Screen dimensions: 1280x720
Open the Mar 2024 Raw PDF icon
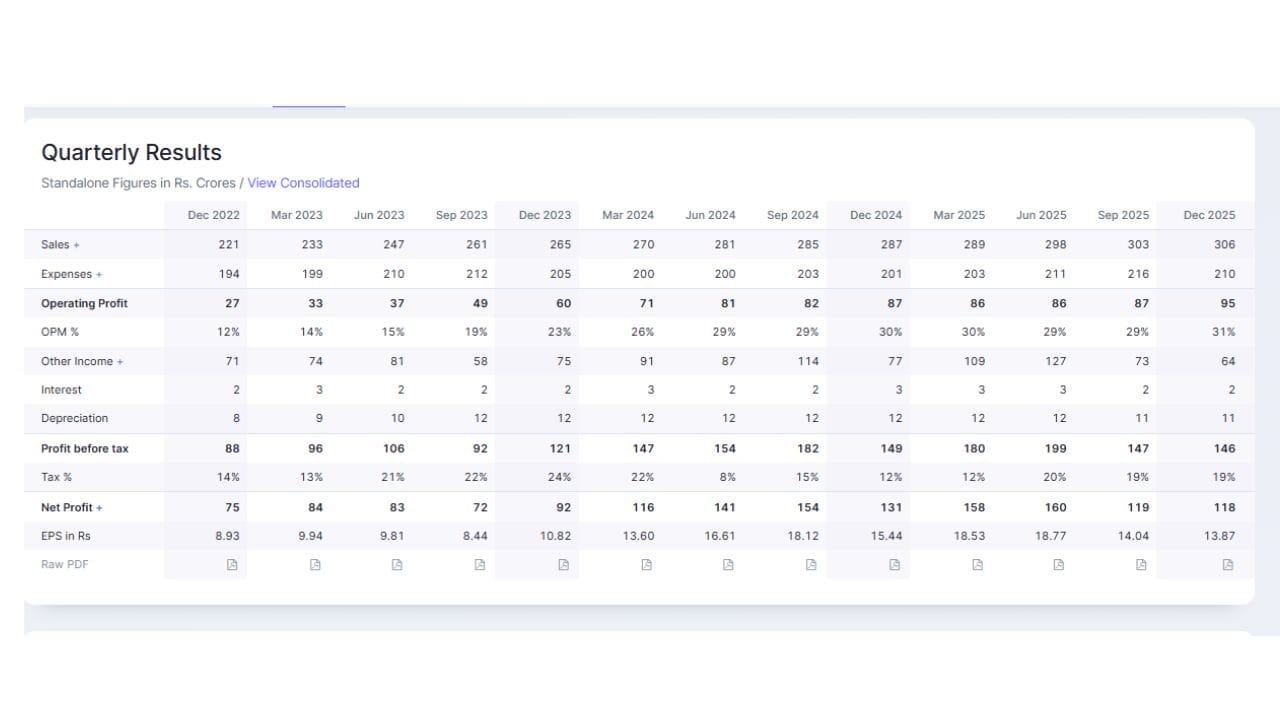646,565
